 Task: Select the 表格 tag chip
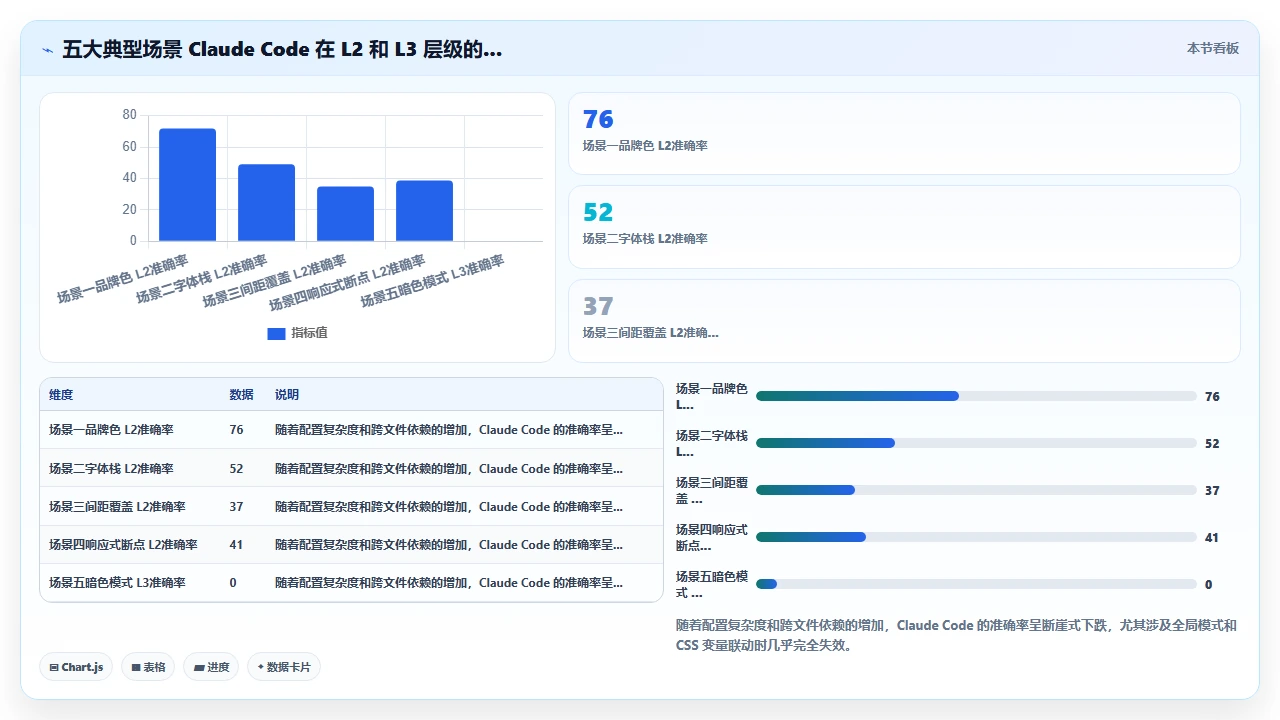[x=148, y=667]
